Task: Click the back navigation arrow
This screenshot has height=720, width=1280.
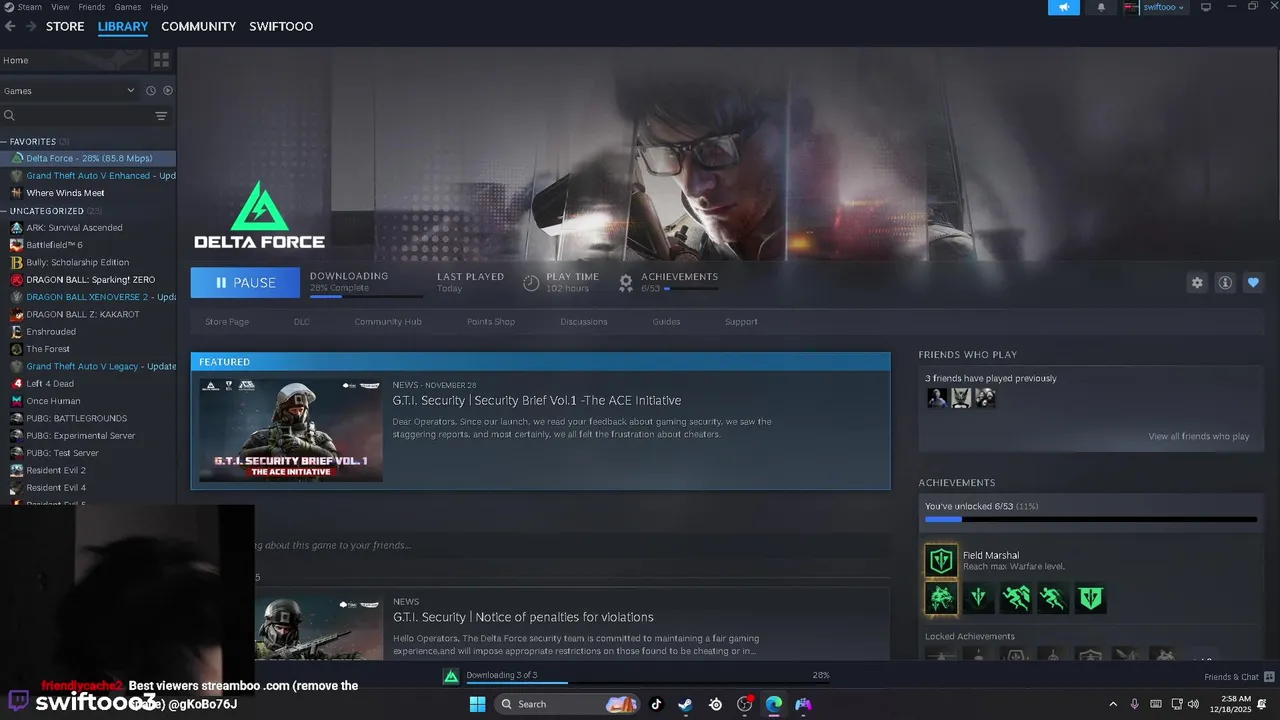Action: tap(10, 26)
